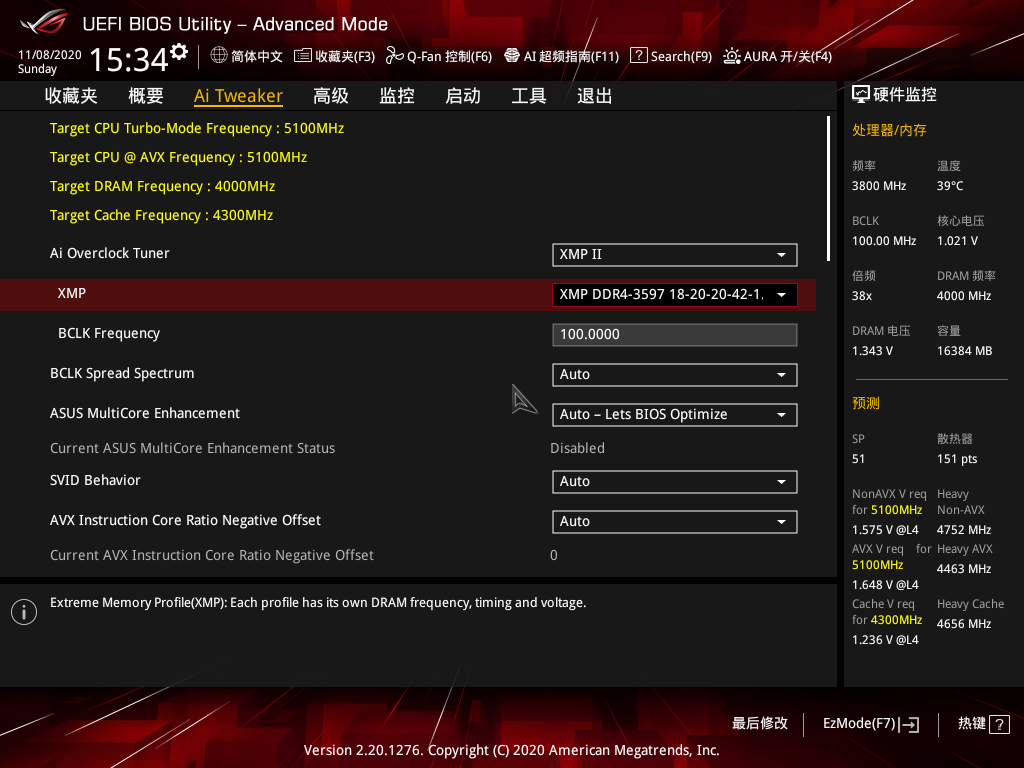Click the 1.021 V core voltage value
Viewport: 1024px width, 768px height.
tap(957, 241)
